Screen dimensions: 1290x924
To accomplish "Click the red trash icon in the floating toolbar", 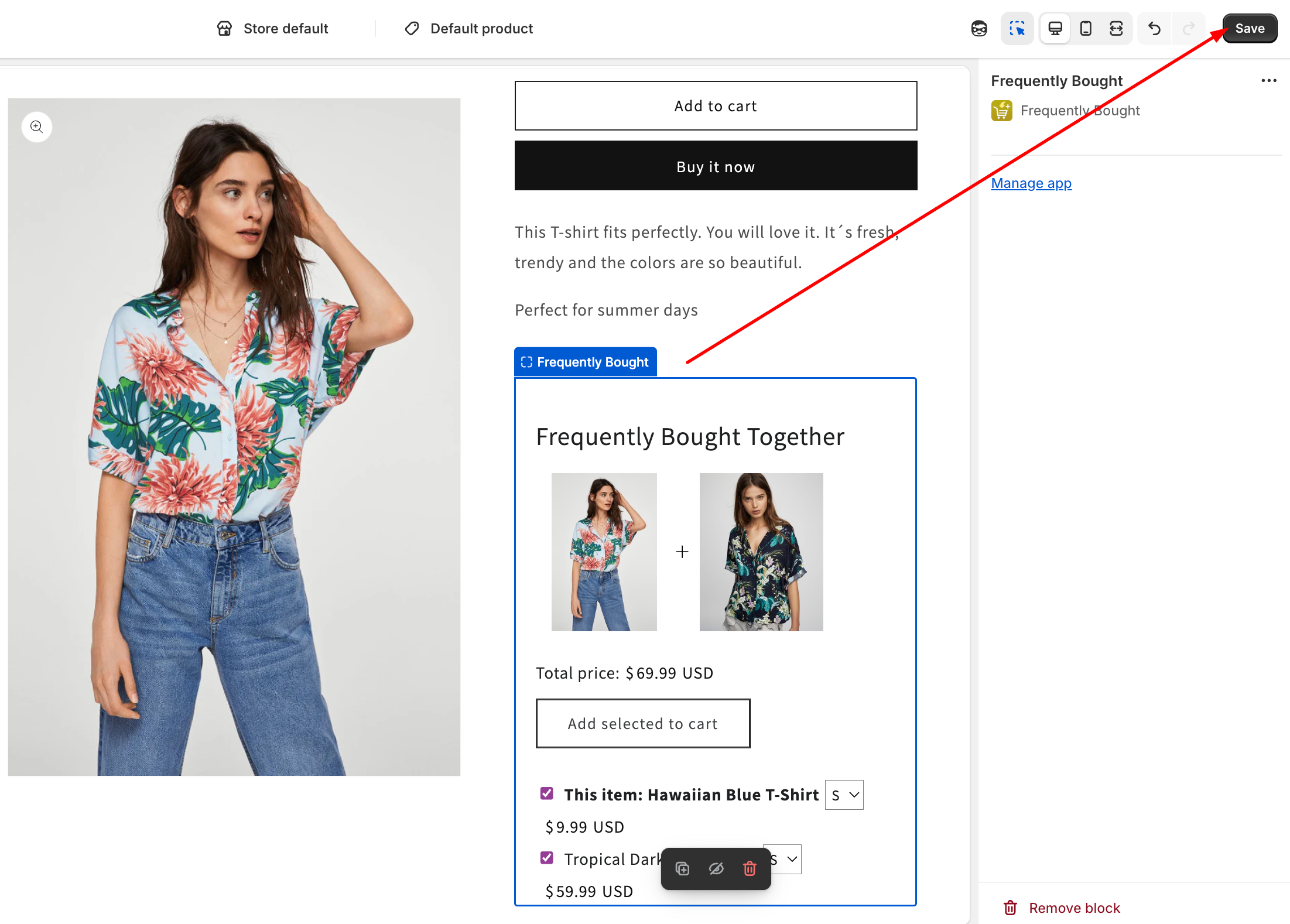I will point(750,868).
